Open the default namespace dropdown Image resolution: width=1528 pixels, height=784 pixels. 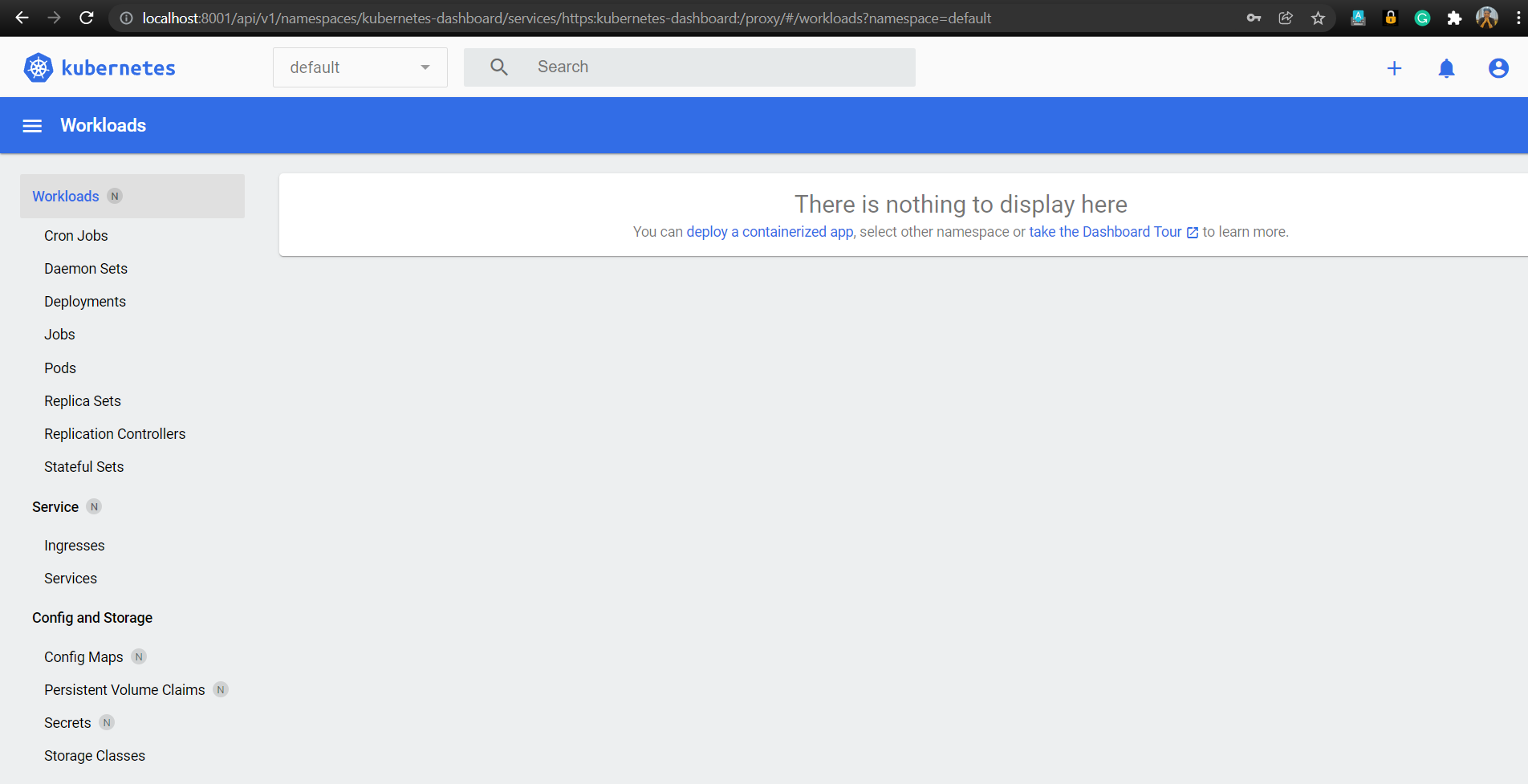(360, 67)
